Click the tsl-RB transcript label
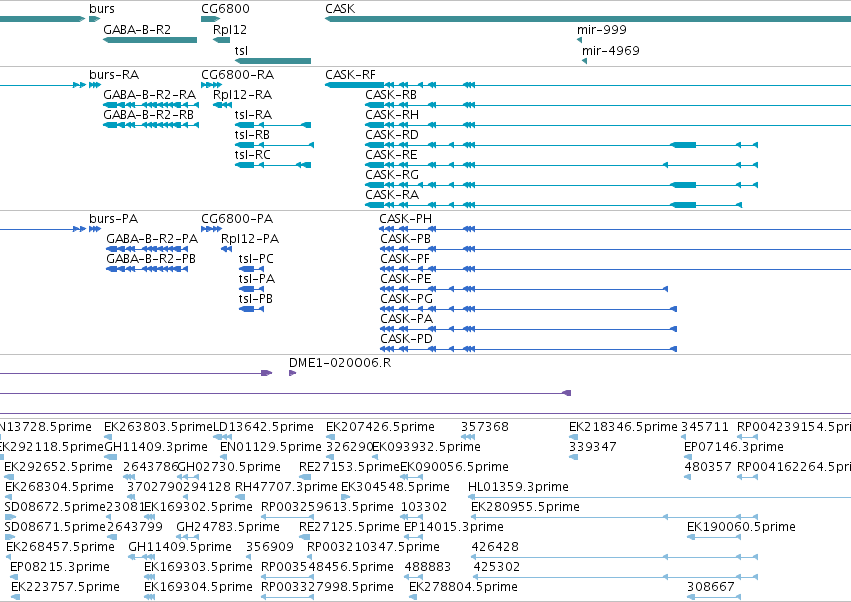This screenshot has height=602, width=851. (x=252, y=135)
